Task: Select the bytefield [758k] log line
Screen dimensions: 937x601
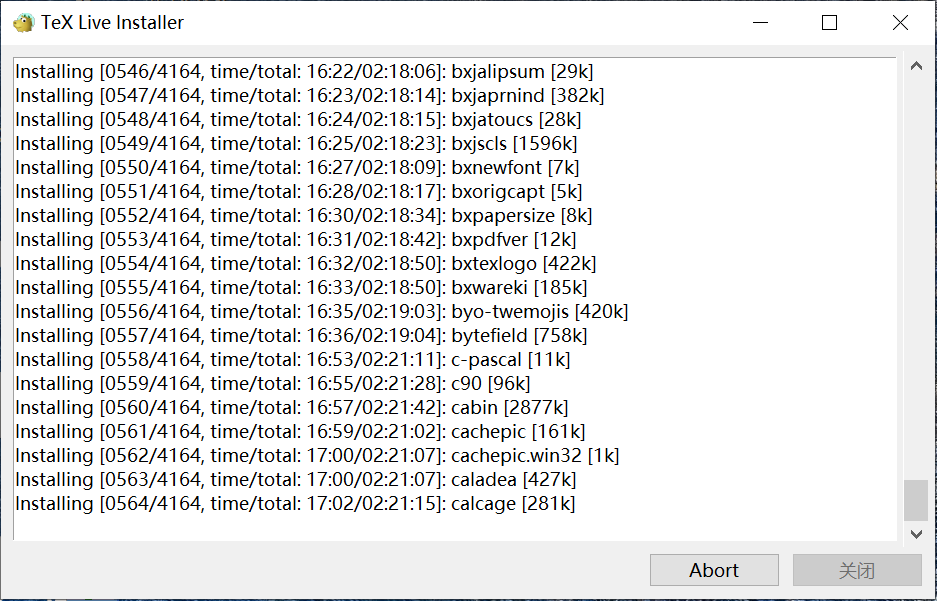Action: point(301,336)
